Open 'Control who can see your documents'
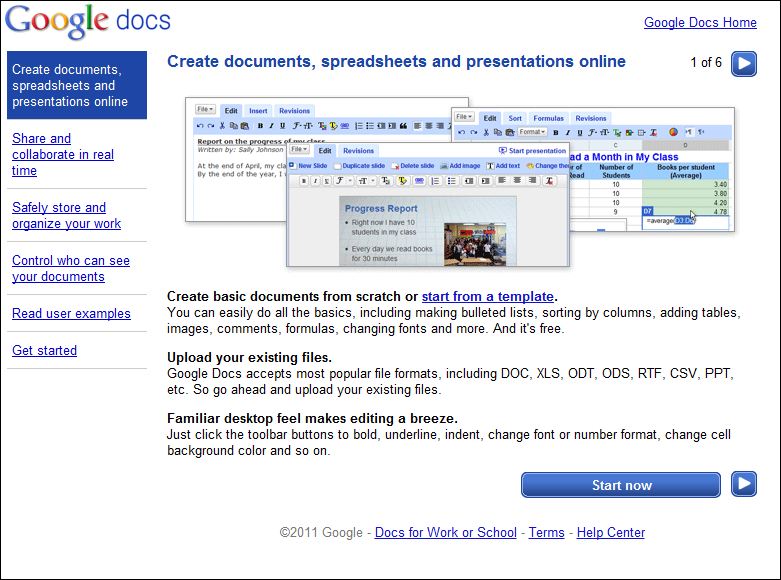Image resolution: width=781 pixels, height=580 pixels. pyautogui.click(x=71, y=269)
